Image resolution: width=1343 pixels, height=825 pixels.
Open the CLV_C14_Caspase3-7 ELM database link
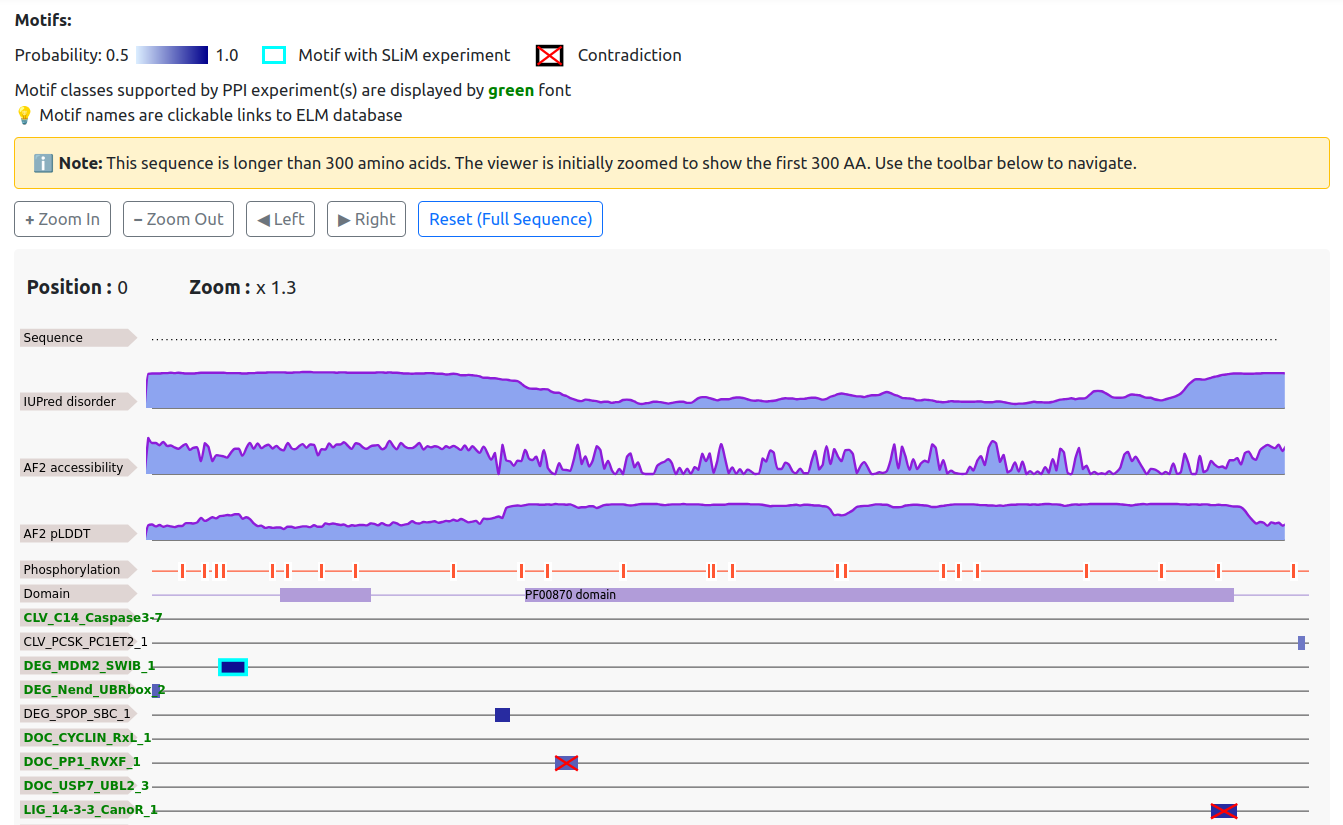pos(92,617)
